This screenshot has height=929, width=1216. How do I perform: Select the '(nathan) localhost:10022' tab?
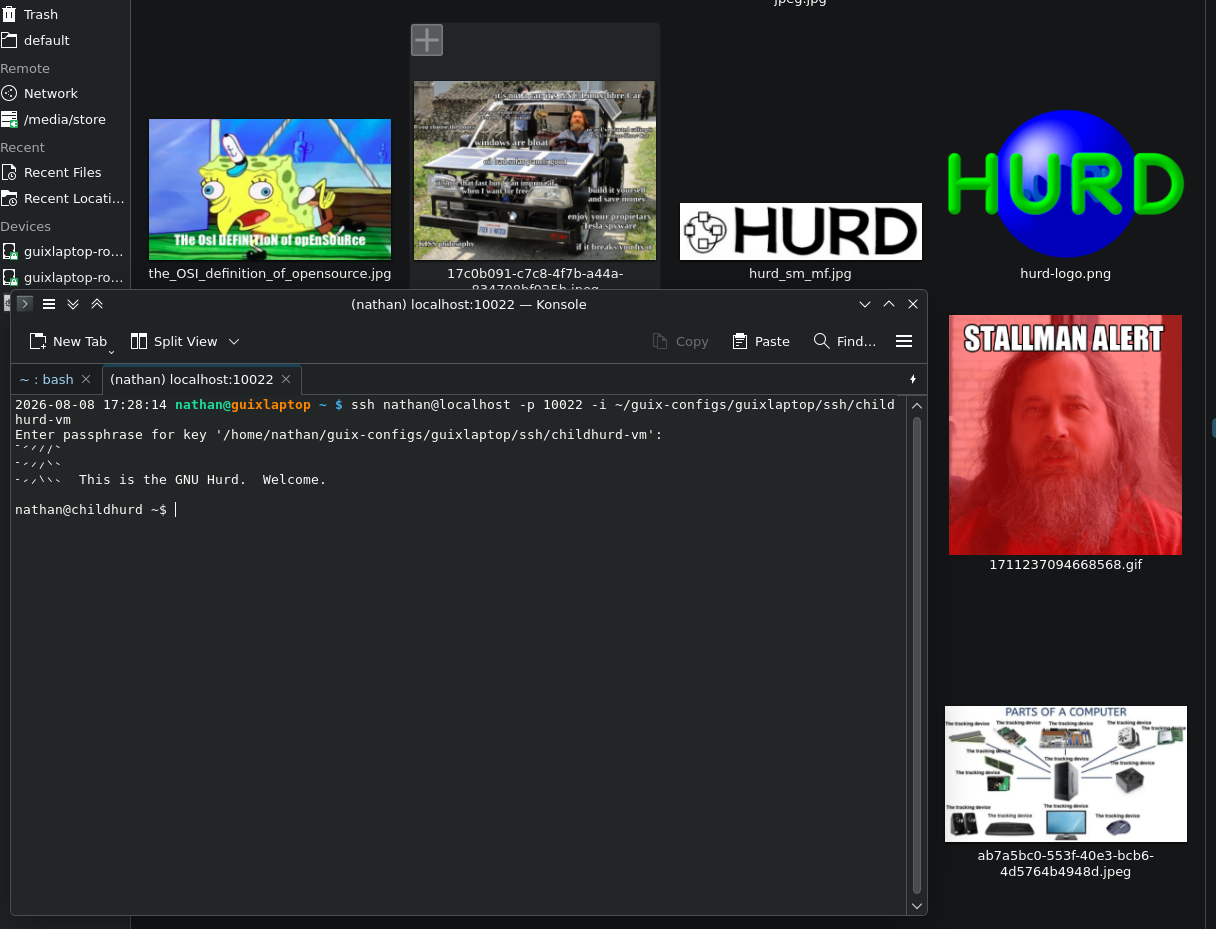coord(191,379)
